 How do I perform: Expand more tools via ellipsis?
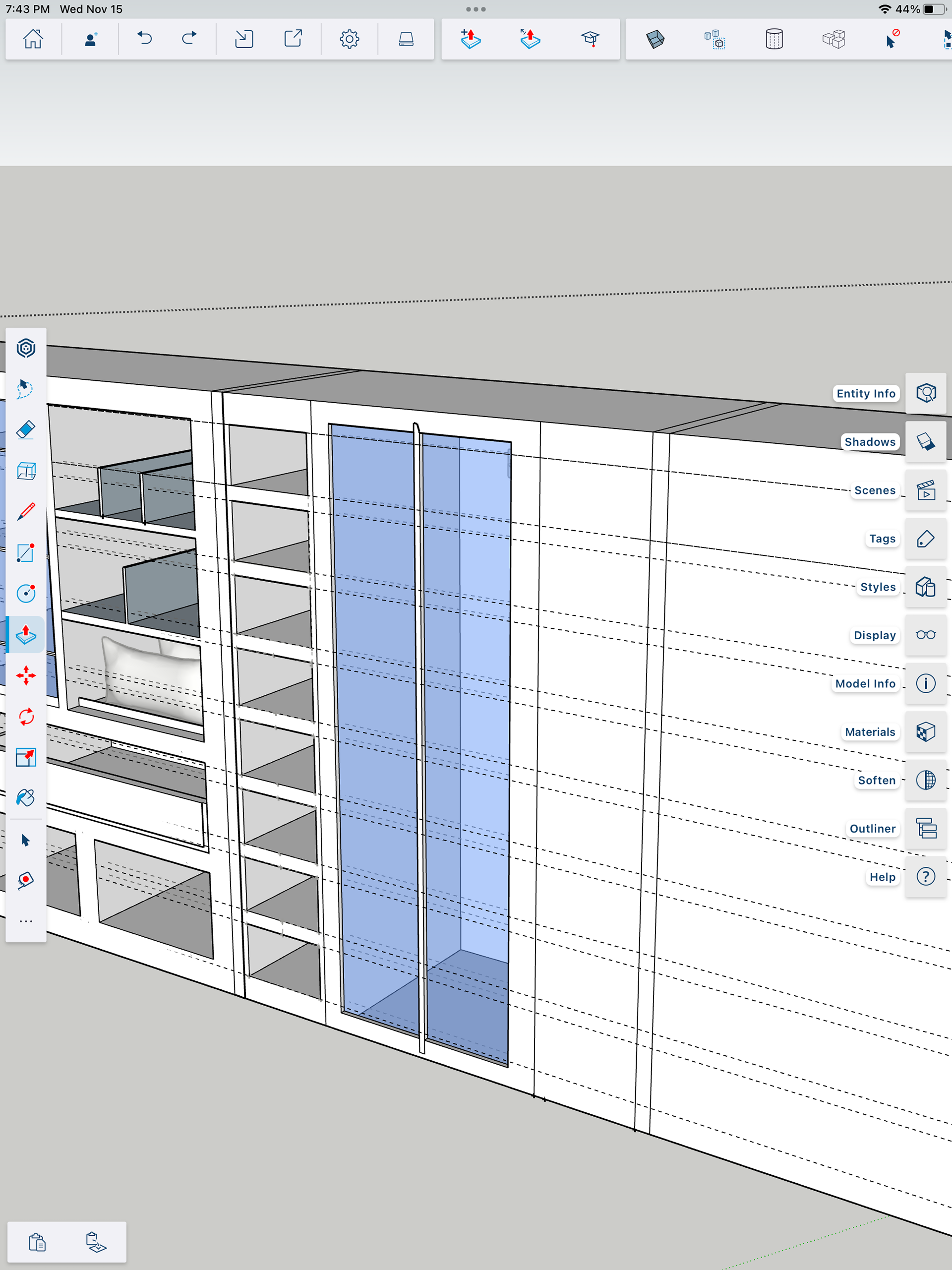coord(26,921)
